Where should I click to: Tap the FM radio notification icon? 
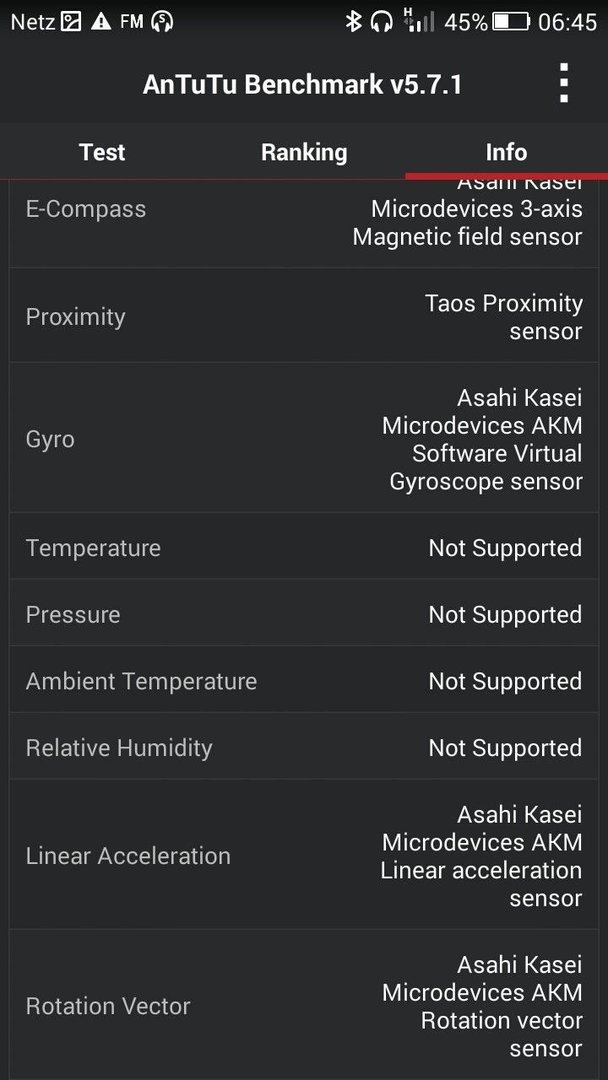click(x=132, y=22)
